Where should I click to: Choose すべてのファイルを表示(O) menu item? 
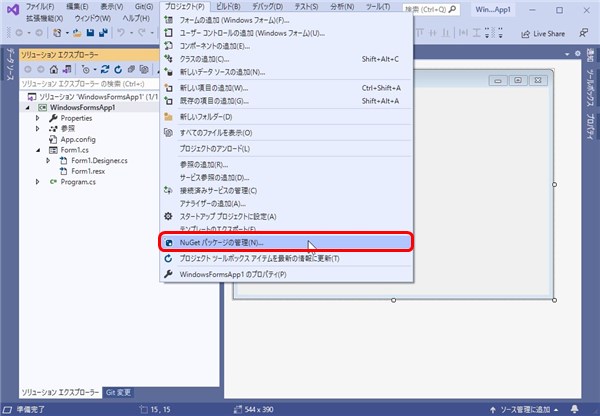tap(286, 133)
